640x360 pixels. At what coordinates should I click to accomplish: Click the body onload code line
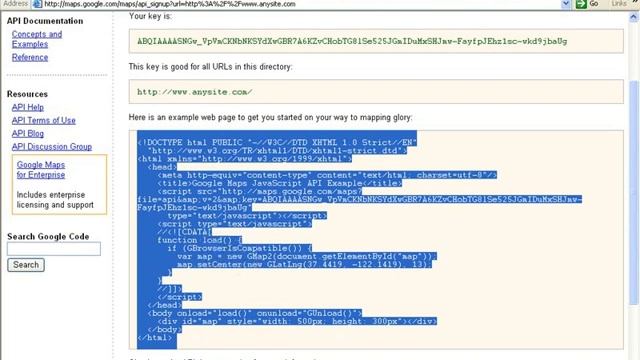(x=255, y=313)
